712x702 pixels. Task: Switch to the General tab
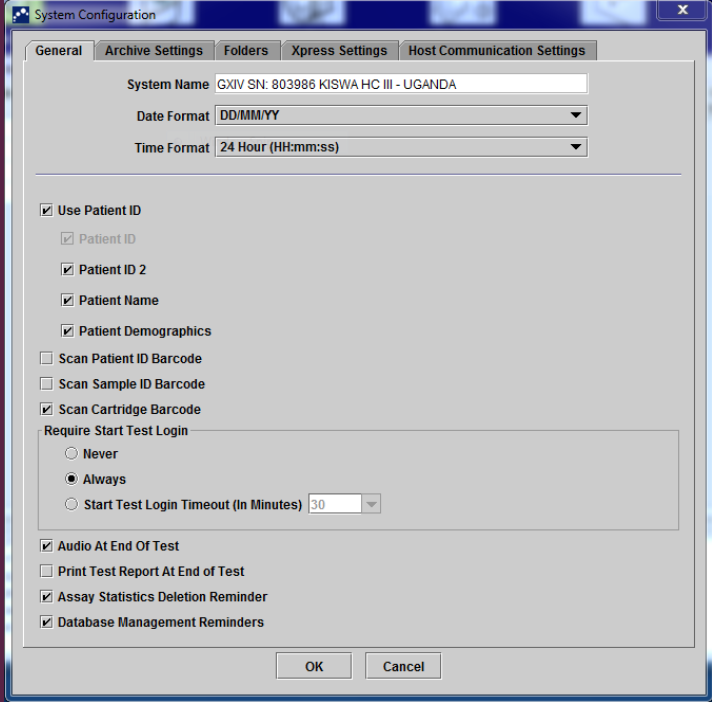[59, 50]
